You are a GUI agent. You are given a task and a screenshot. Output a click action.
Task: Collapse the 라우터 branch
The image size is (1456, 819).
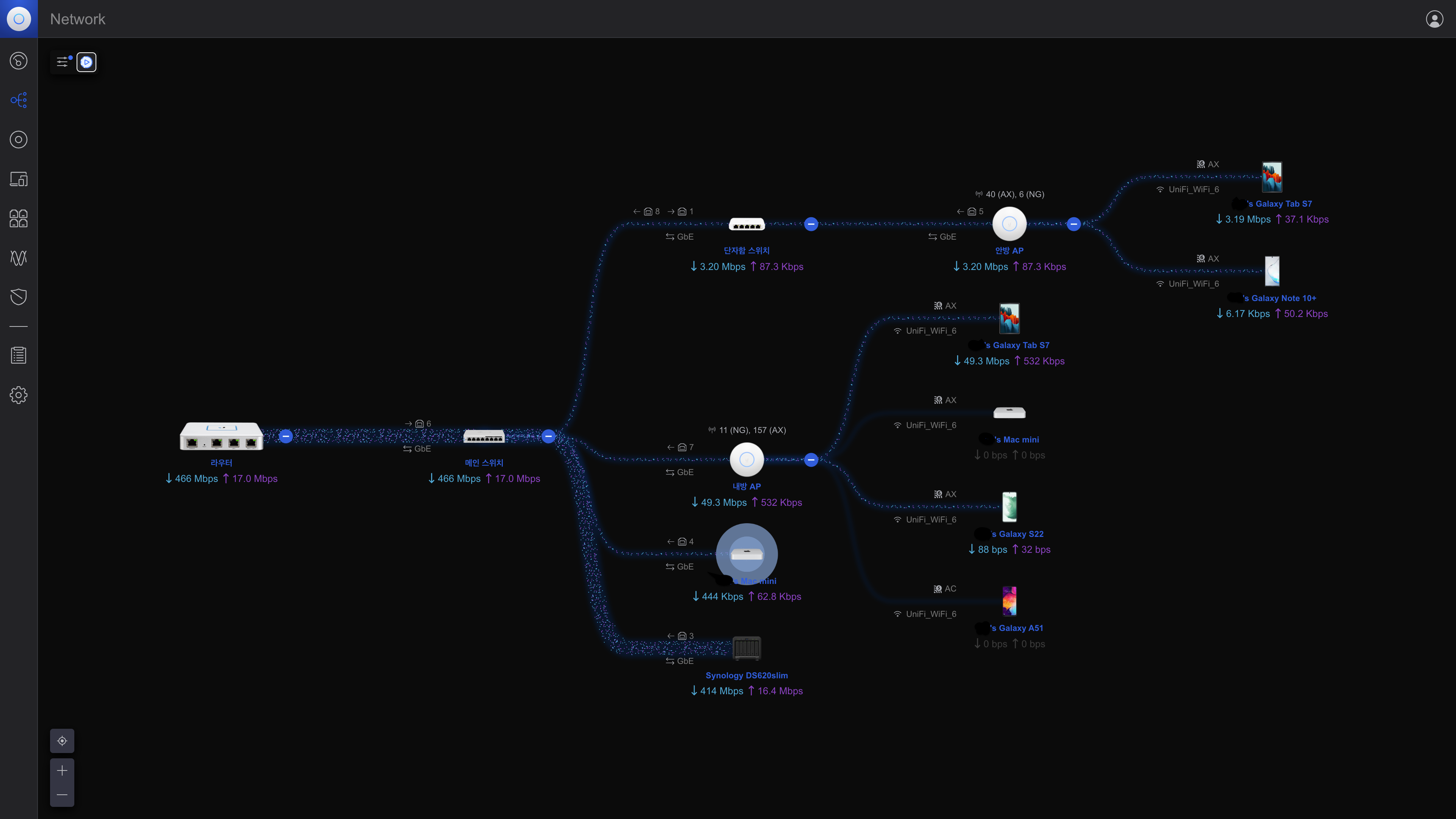pyautogui.click(x=286, y=436)
